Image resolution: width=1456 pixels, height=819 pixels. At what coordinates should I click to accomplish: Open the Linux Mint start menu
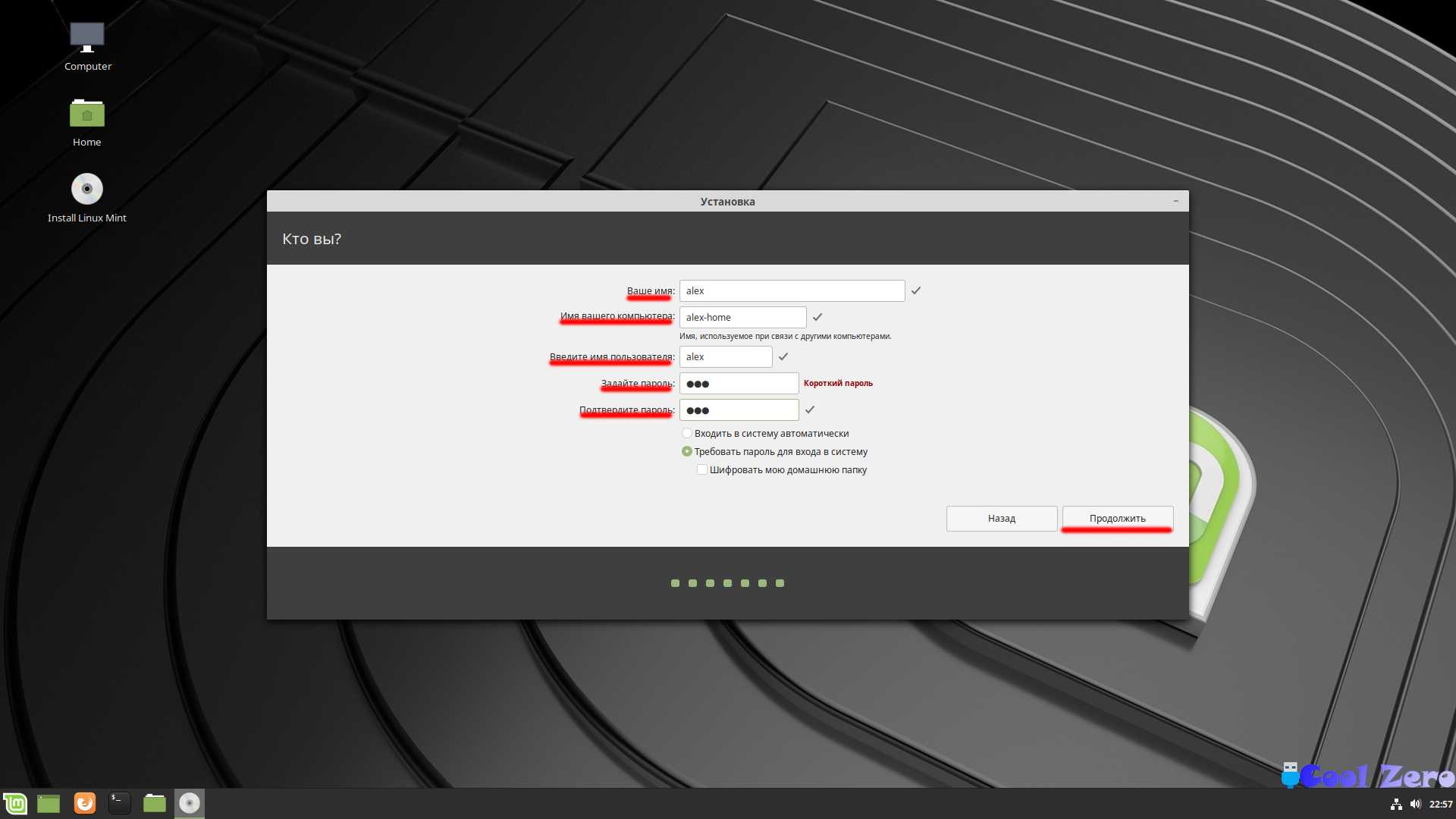(x=15, y=803)
